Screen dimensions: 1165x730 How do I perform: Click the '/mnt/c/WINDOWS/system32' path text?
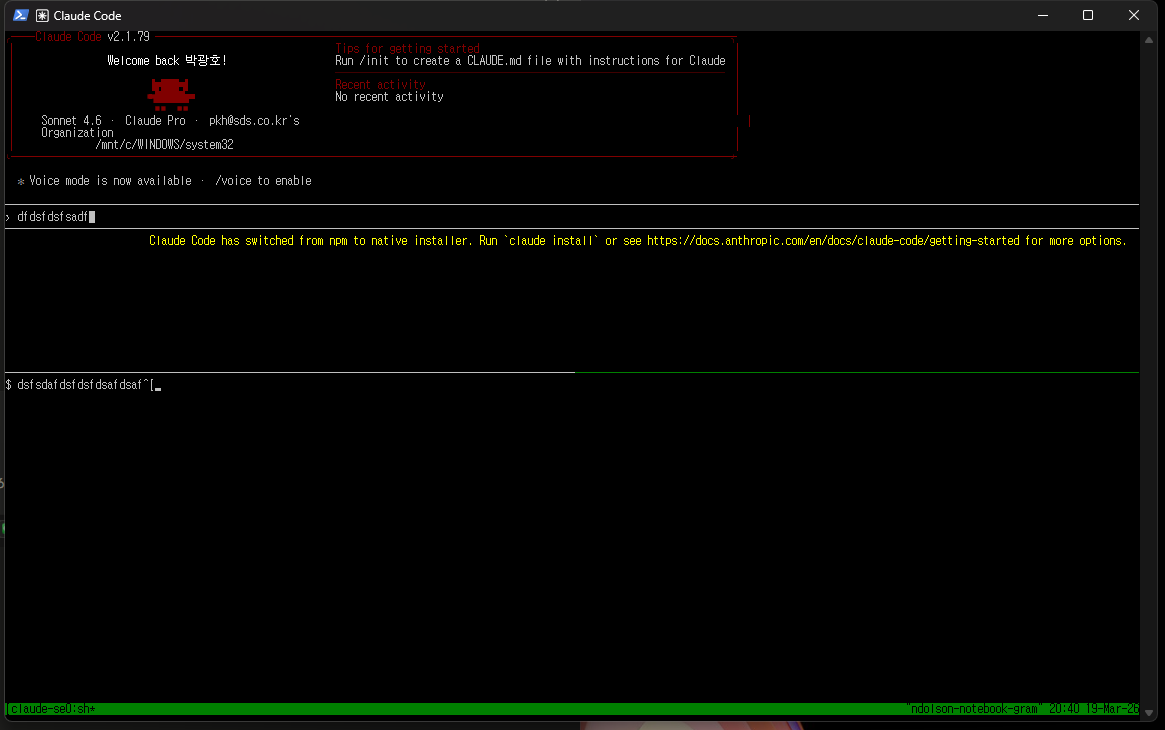click(164, 145)
